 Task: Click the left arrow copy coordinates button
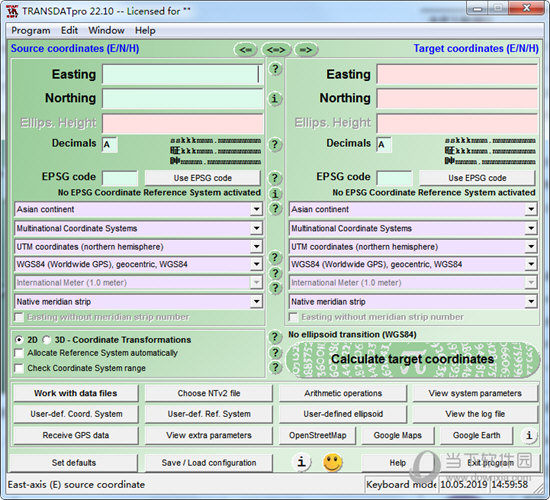click(246, 50)
